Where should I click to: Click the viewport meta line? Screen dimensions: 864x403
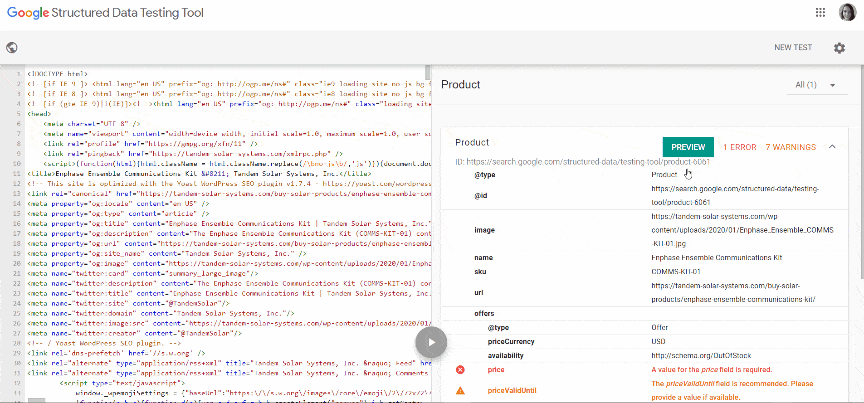click(237, 134)
